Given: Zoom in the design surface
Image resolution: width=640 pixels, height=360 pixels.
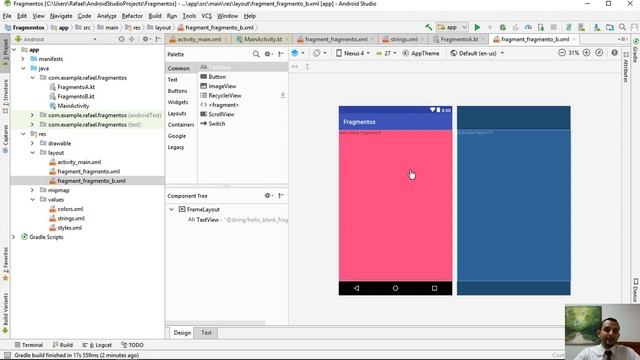Looking at the screenshot, I should [x=587, y=53].
